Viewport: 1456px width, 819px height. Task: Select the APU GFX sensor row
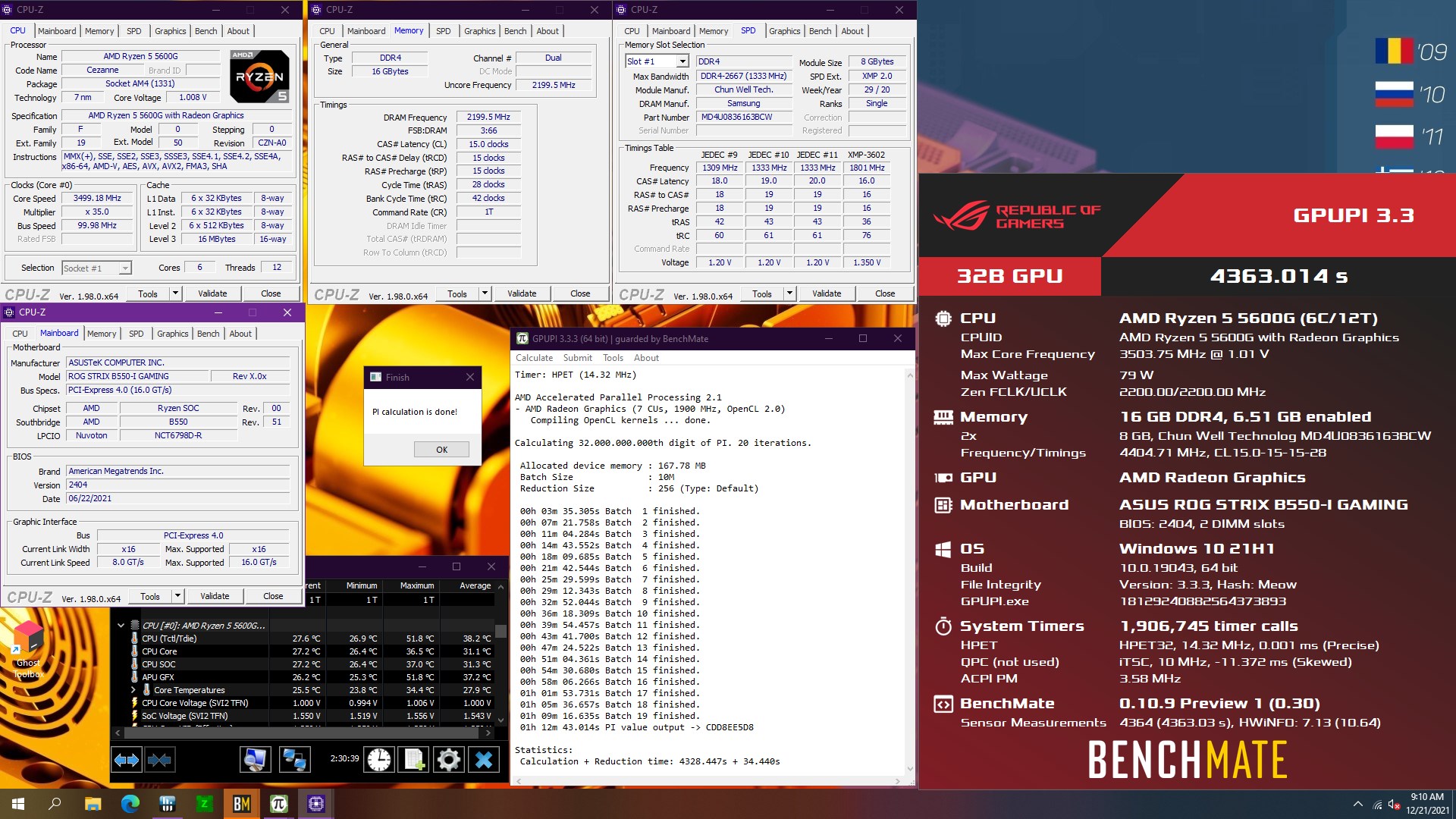pyautogui.click(x=311, y=677)
